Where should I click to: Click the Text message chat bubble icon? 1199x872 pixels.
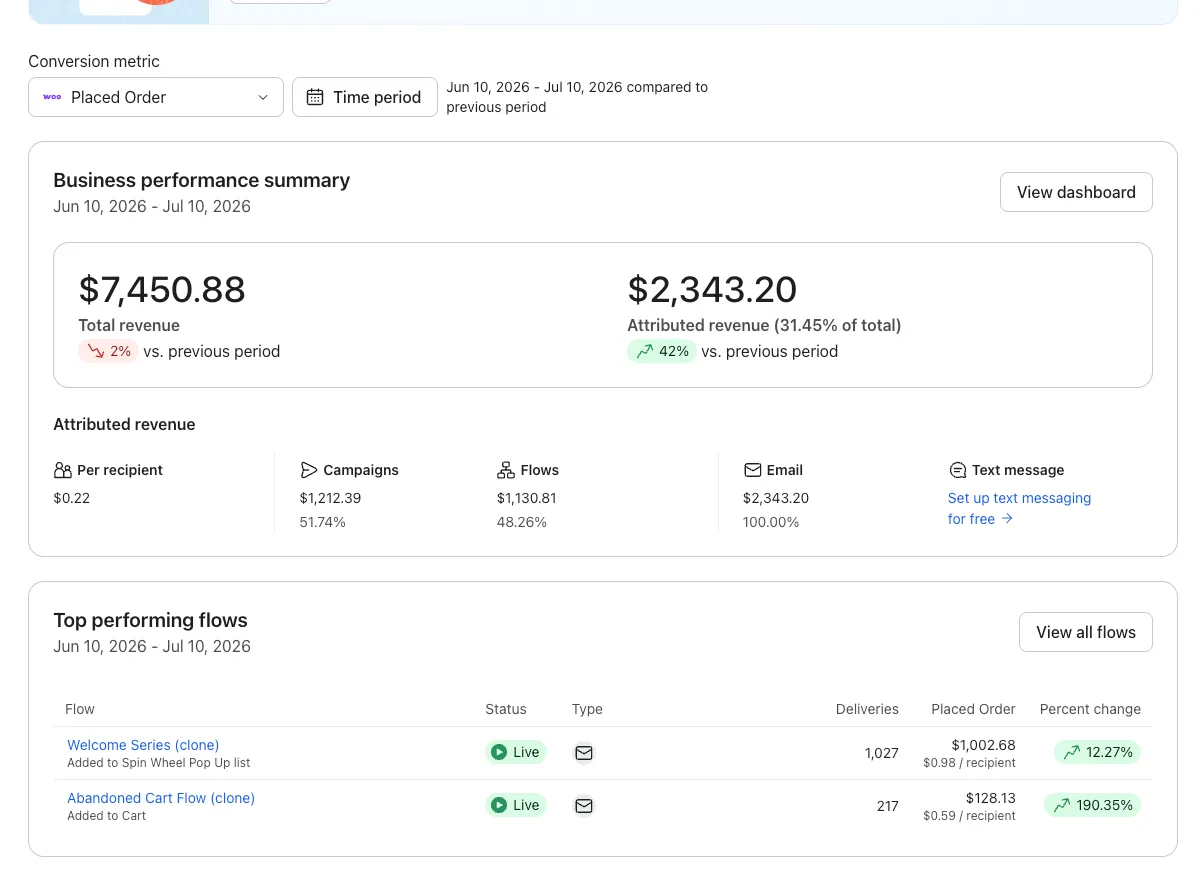point(957,470)
